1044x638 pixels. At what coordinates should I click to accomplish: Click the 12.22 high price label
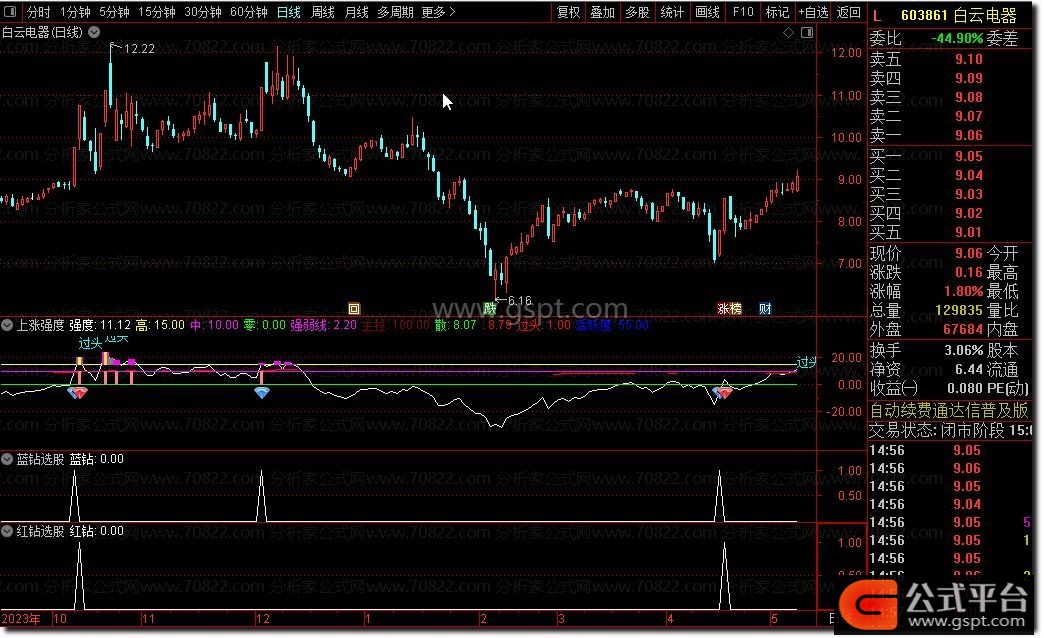(139, 49)
